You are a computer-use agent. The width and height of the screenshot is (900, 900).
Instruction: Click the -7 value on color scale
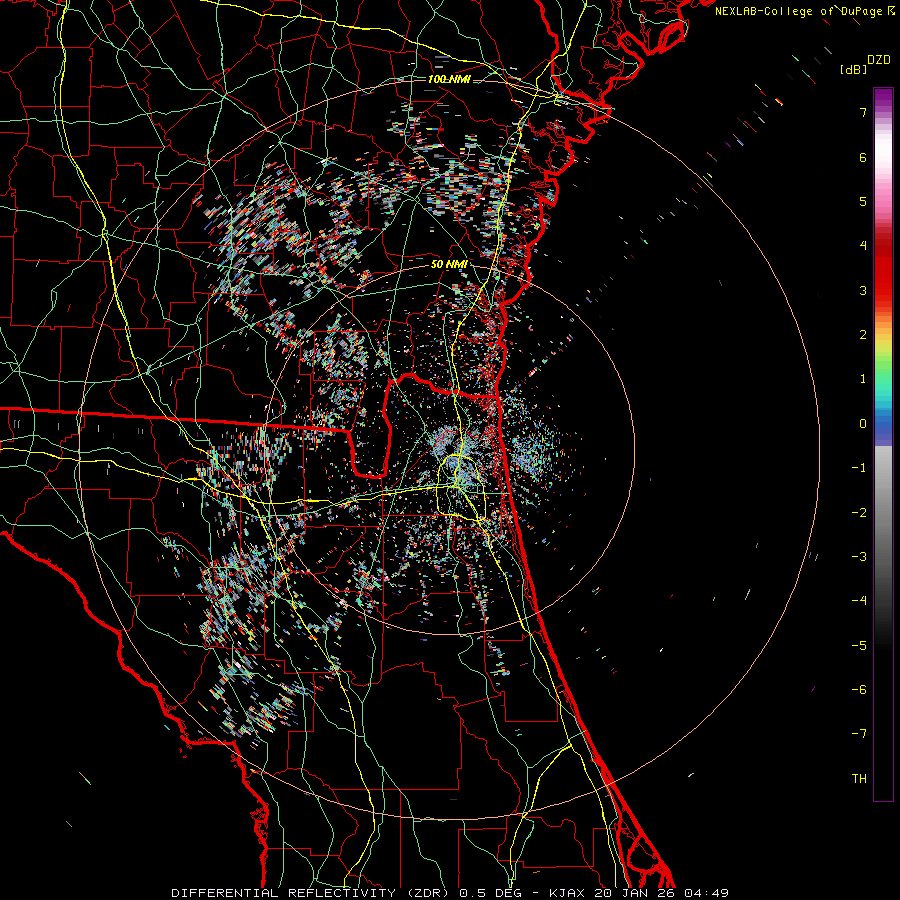(859, 734)
